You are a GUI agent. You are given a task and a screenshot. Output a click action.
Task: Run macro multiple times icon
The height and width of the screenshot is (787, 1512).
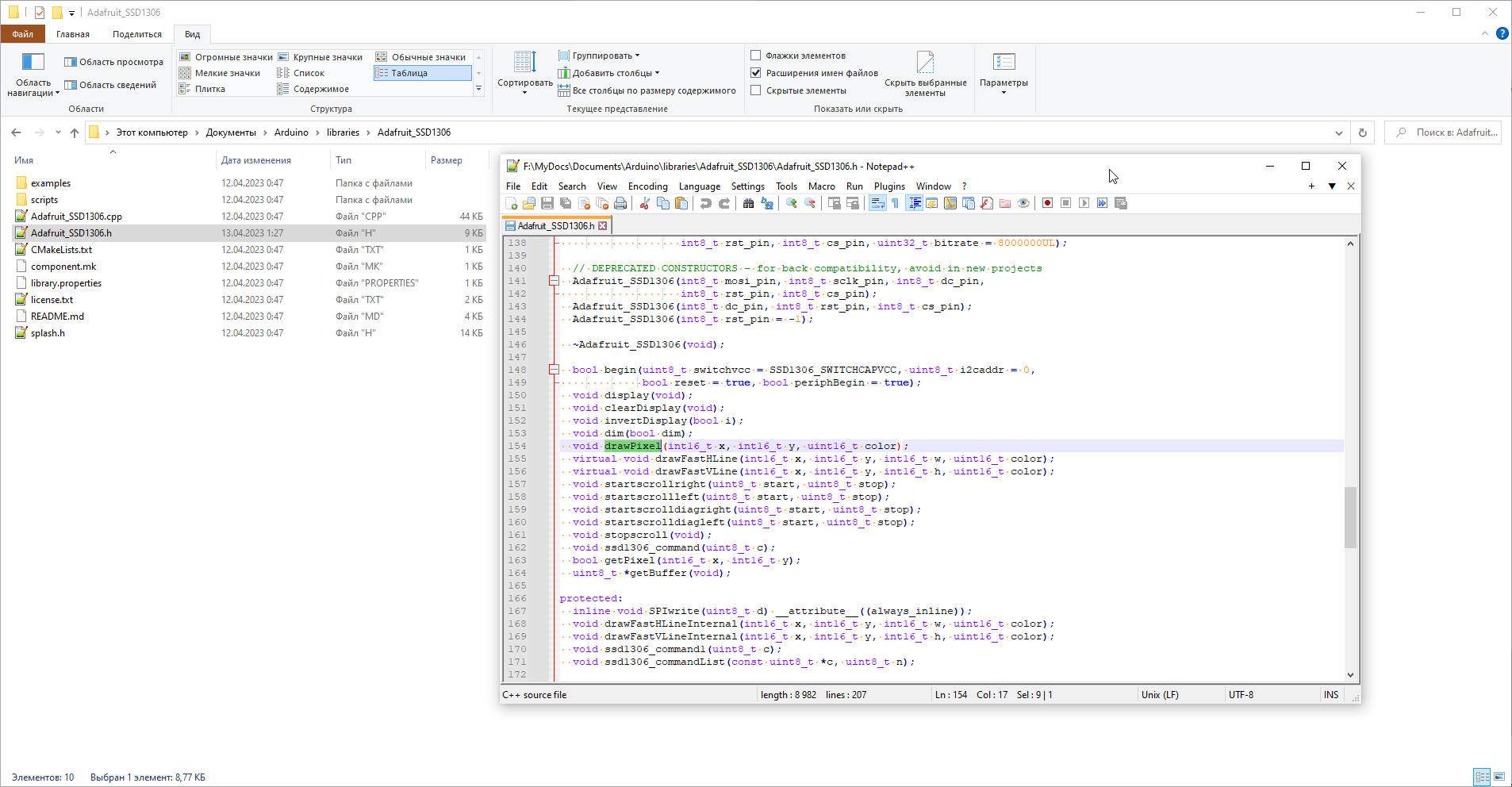[x=1102, y=204]
